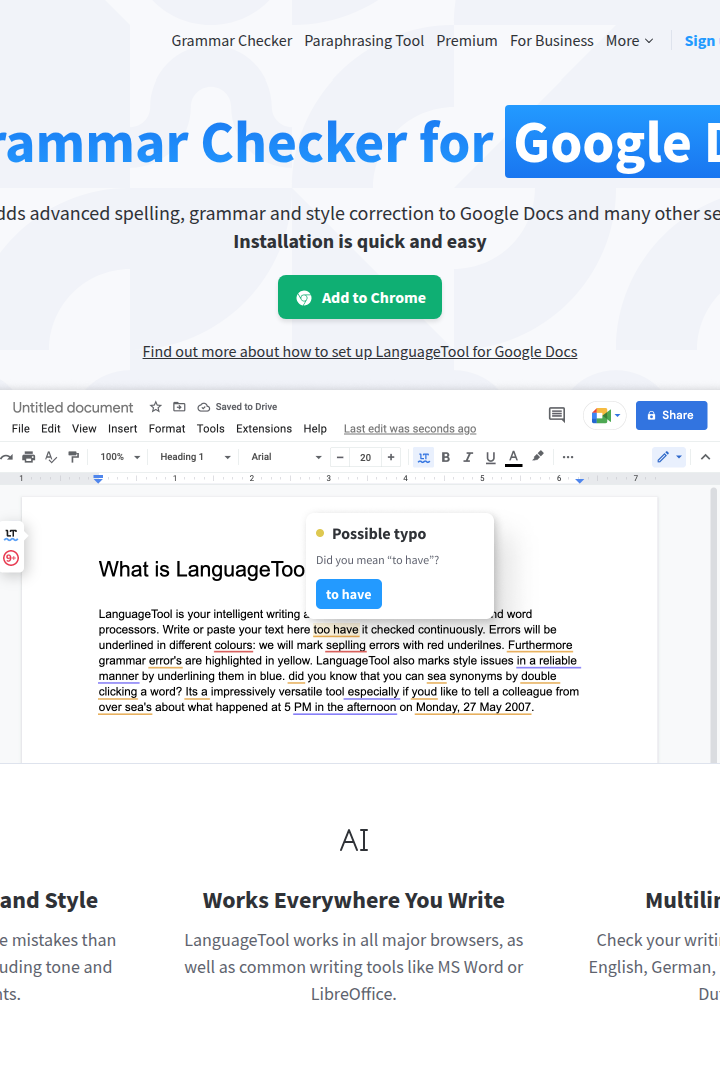Click the document vertical scrollbar

[x=714, y=623]
